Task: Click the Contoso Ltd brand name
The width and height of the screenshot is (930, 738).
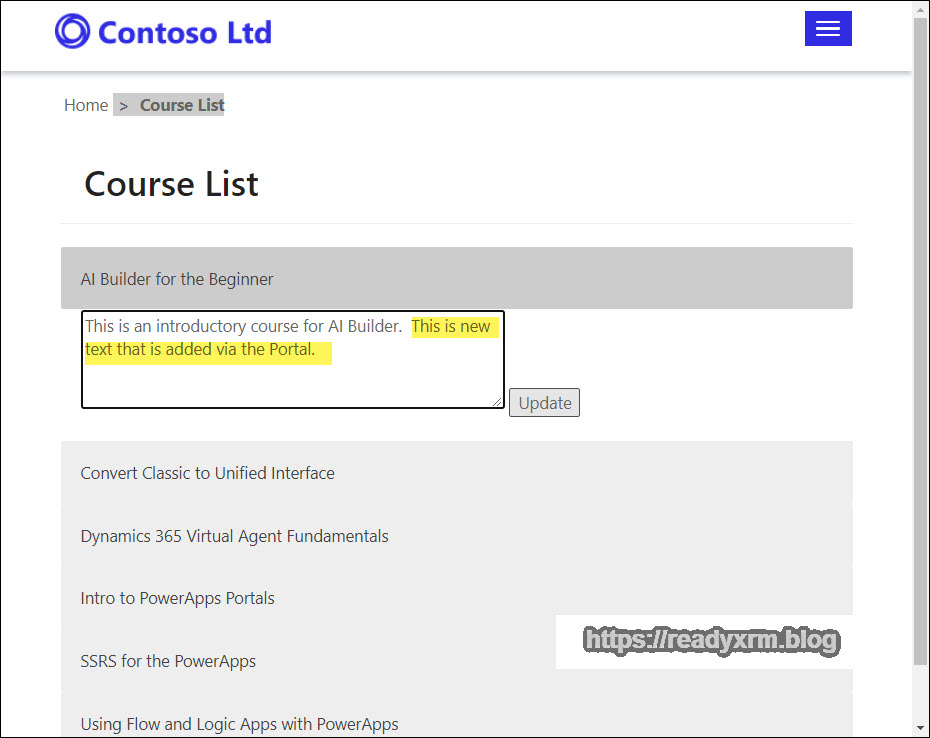Action: (x=185, y=32)
